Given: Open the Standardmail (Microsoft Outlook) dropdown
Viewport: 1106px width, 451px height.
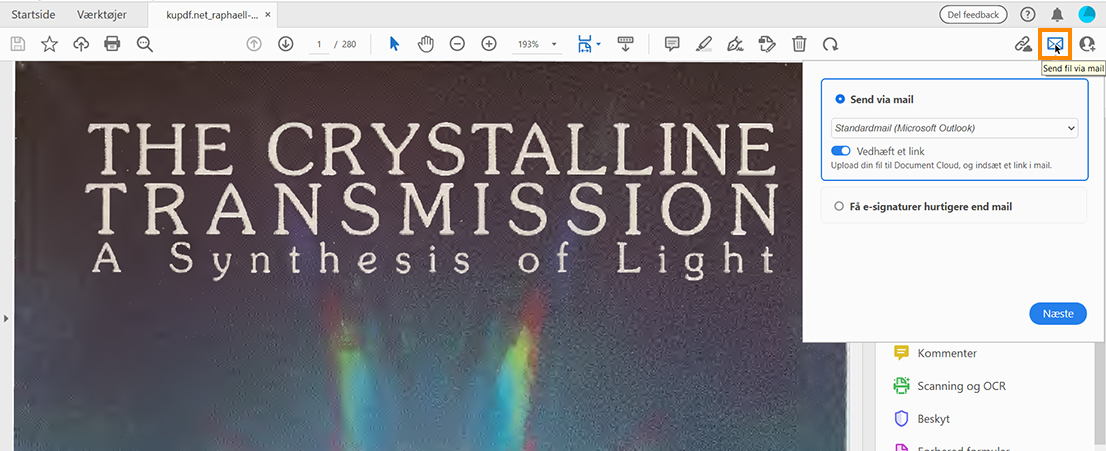Looking at the screenshot, I should coord(954,128).
